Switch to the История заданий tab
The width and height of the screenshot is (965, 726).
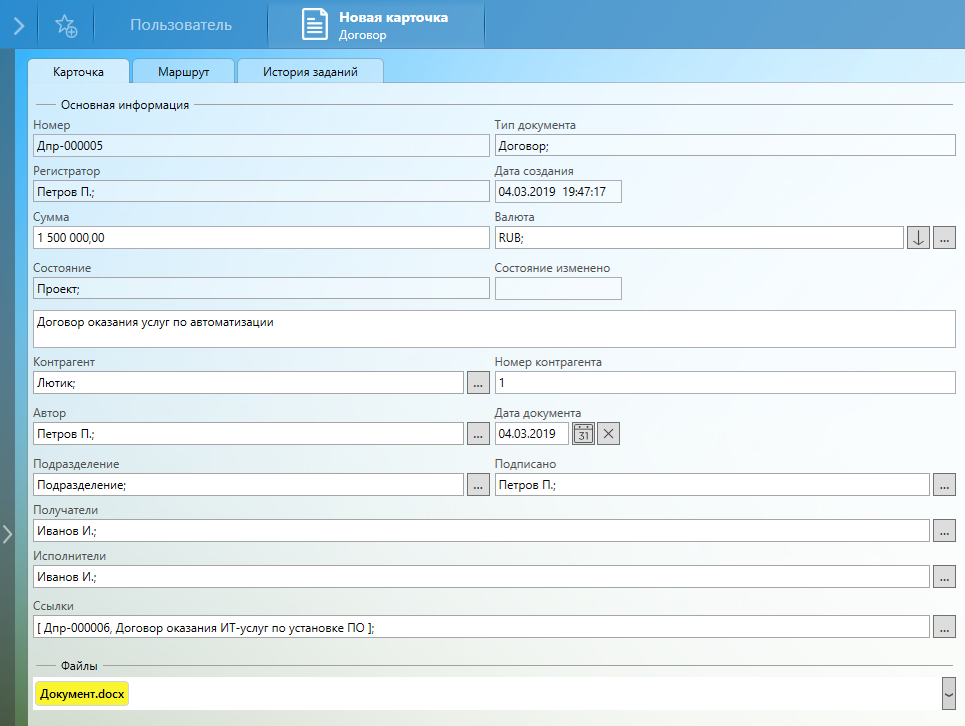click(x=310, y=72)
